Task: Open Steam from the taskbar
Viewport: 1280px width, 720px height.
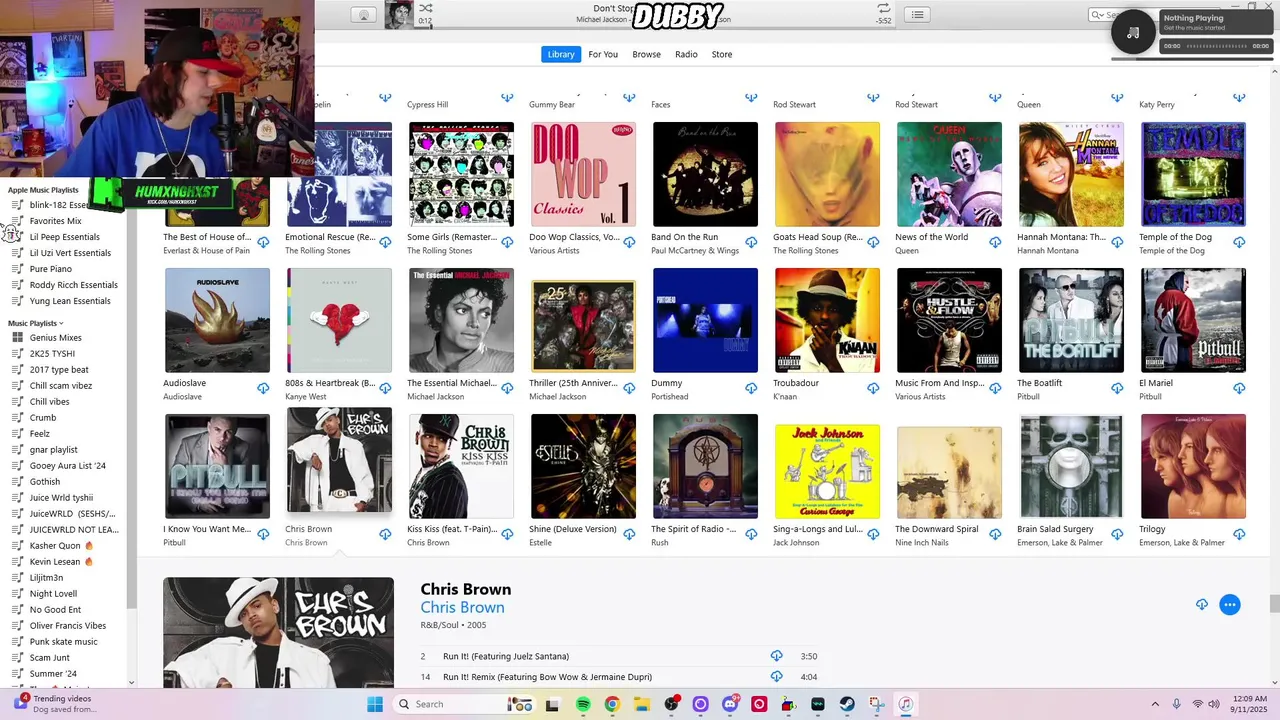Action: pos(846,704)
